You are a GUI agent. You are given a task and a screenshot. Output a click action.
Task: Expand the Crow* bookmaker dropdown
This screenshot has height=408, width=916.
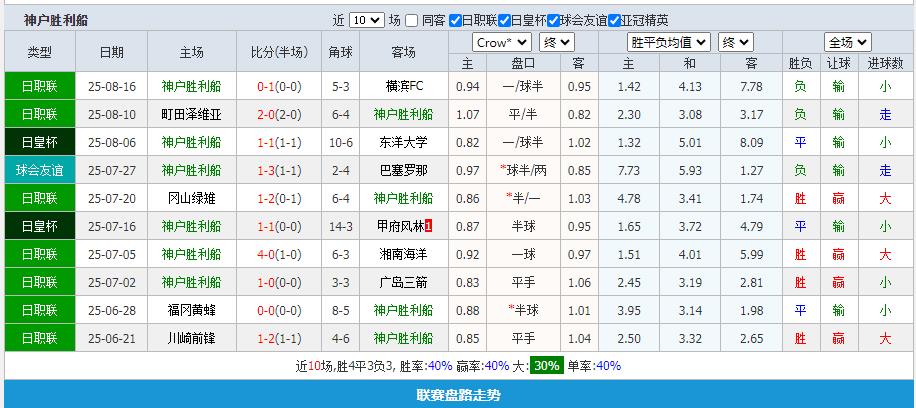click(x=502, y=42)
